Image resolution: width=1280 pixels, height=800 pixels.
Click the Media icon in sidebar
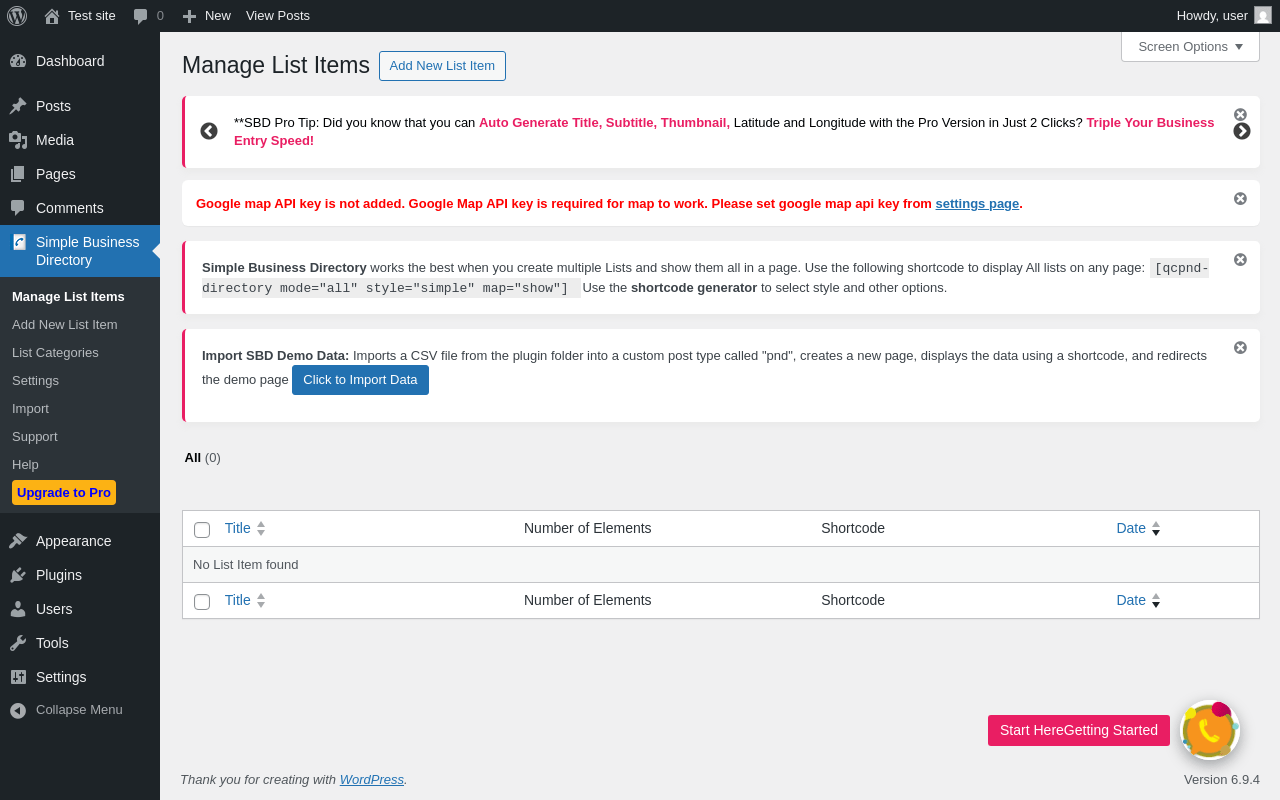(x=18, y=140)
